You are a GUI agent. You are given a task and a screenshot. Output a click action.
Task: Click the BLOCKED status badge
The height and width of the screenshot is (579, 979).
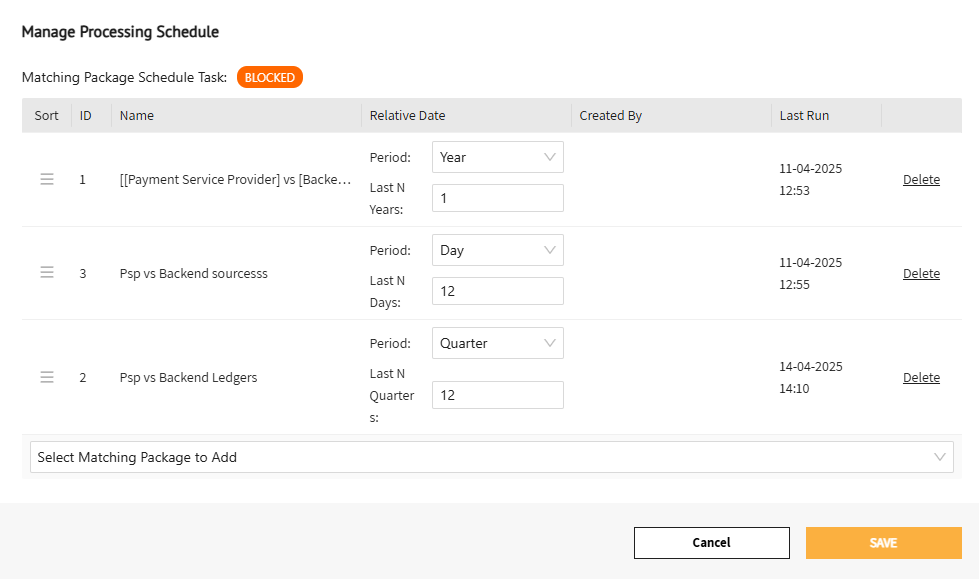point(270,77)
